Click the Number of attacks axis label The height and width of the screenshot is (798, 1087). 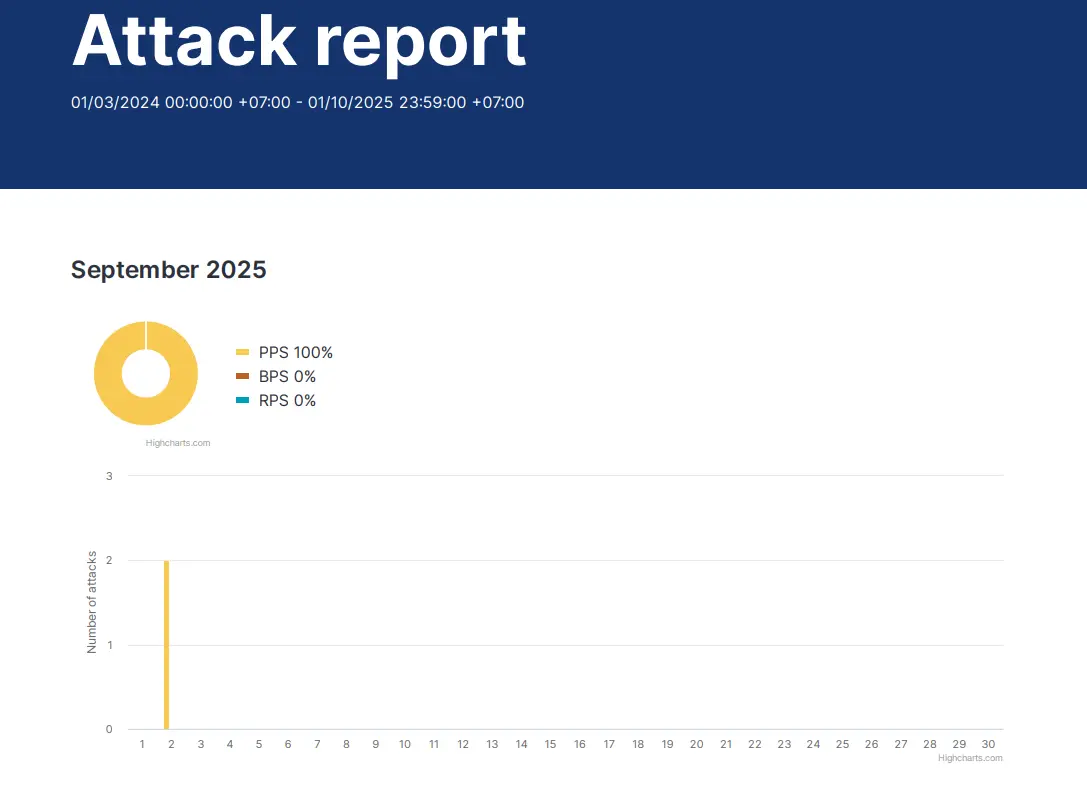pyautogui.click(x=92, y=602)
